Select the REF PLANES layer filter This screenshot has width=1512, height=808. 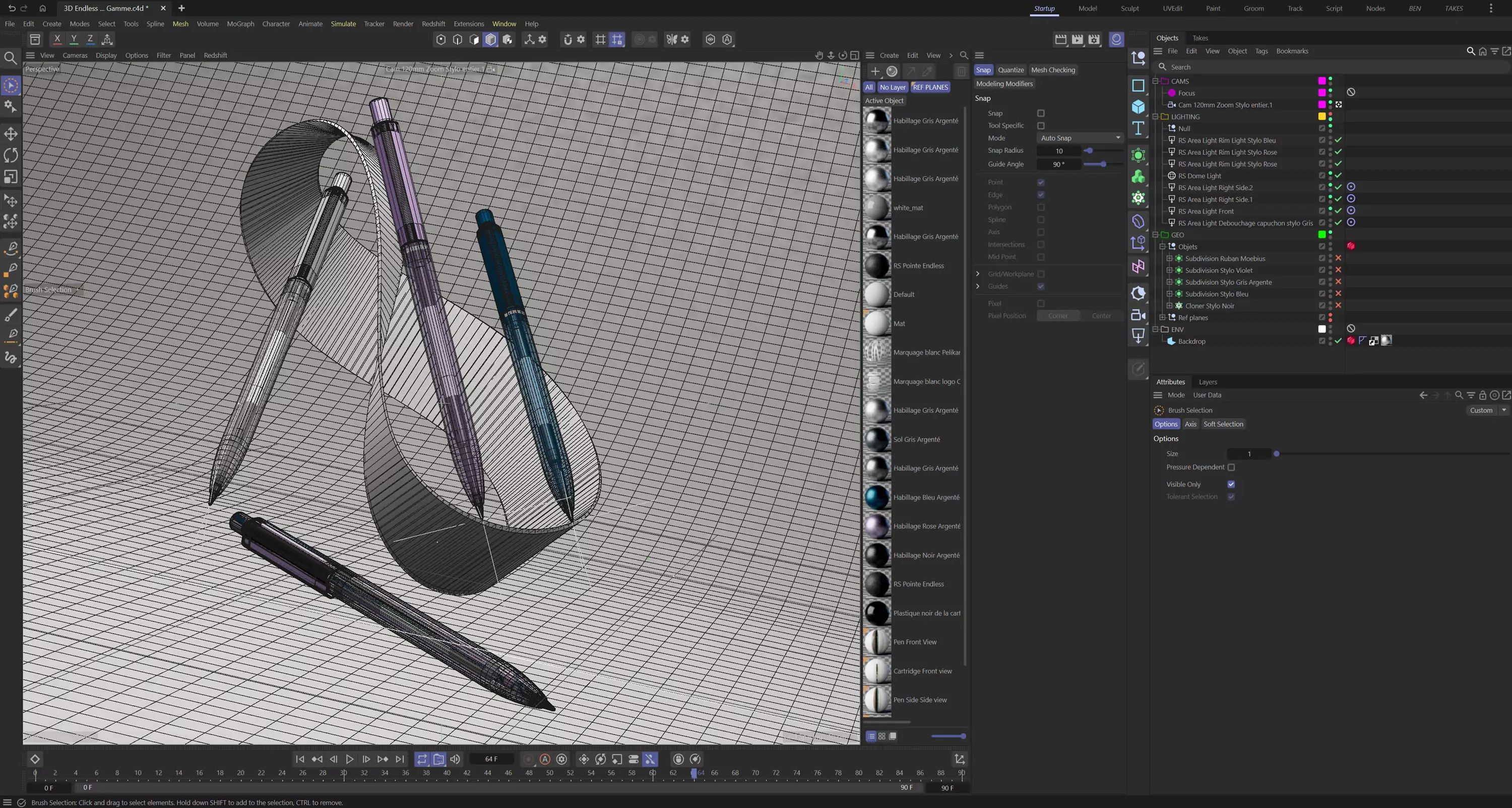click(930, 87)
